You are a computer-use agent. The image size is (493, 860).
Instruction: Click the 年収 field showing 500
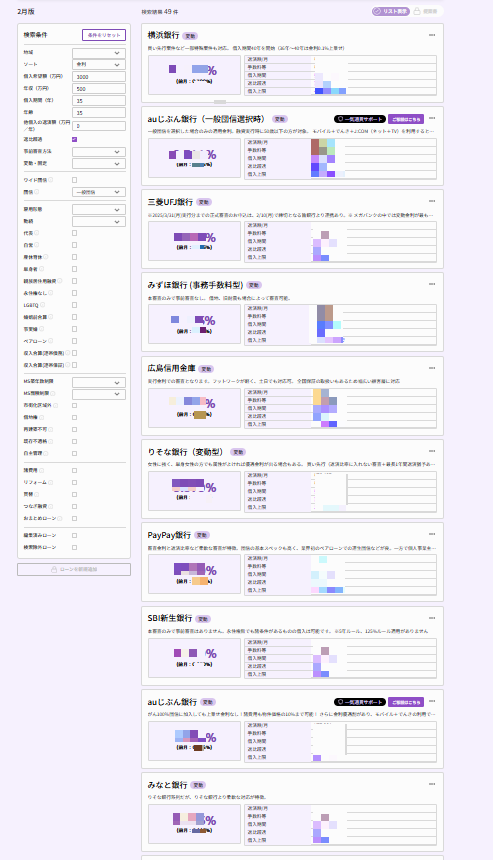point(99,89)
